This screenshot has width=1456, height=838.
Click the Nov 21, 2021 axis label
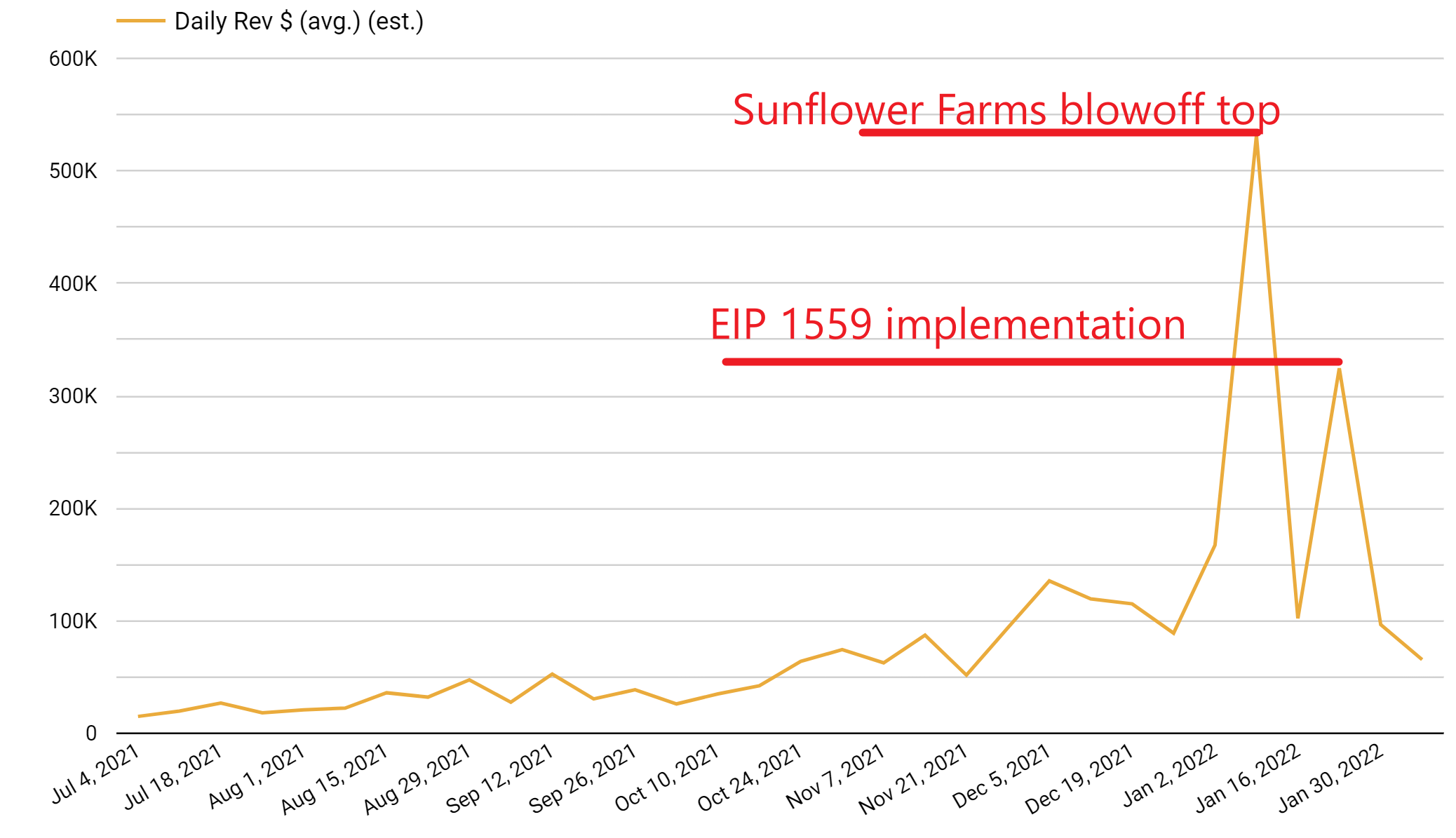click(x=914, y=779)
